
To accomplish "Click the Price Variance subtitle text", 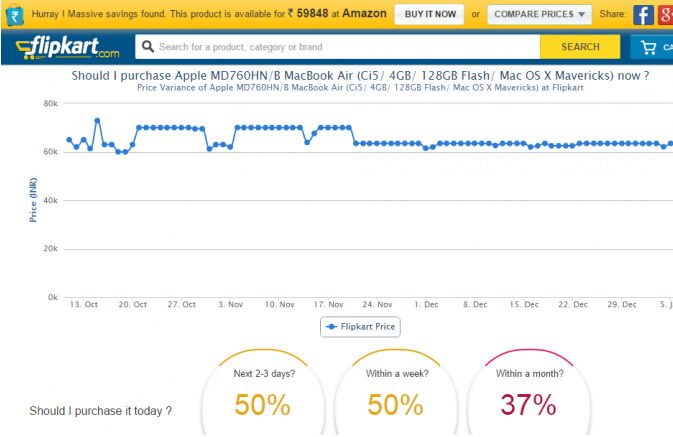I will [360, 88].
